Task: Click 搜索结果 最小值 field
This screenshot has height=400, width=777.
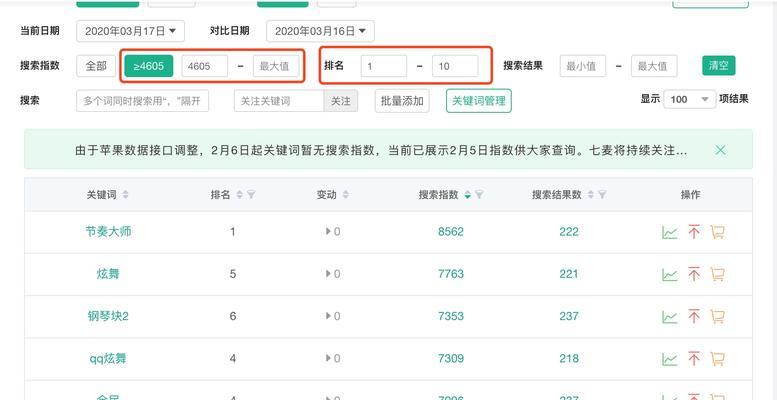Action: pyautogui.click(x=583, y=66)
